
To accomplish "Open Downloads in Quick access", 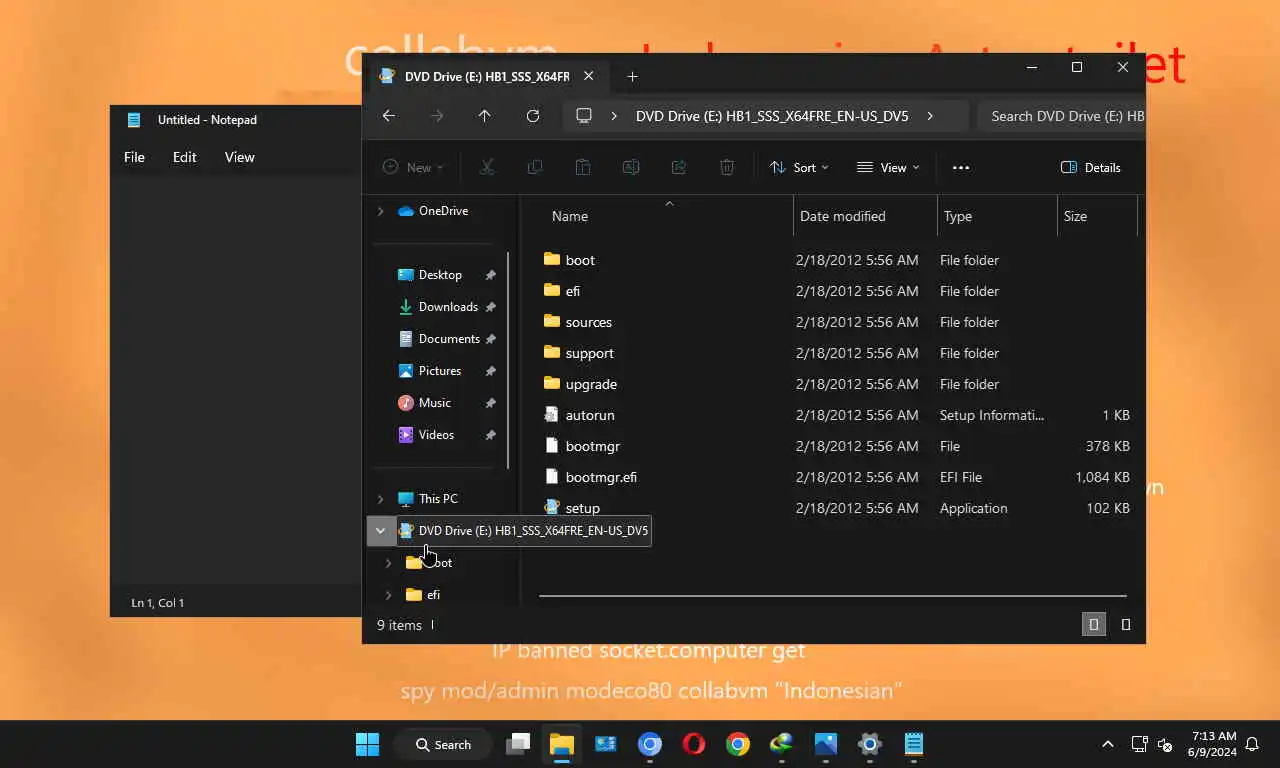I will coord(448,307).
